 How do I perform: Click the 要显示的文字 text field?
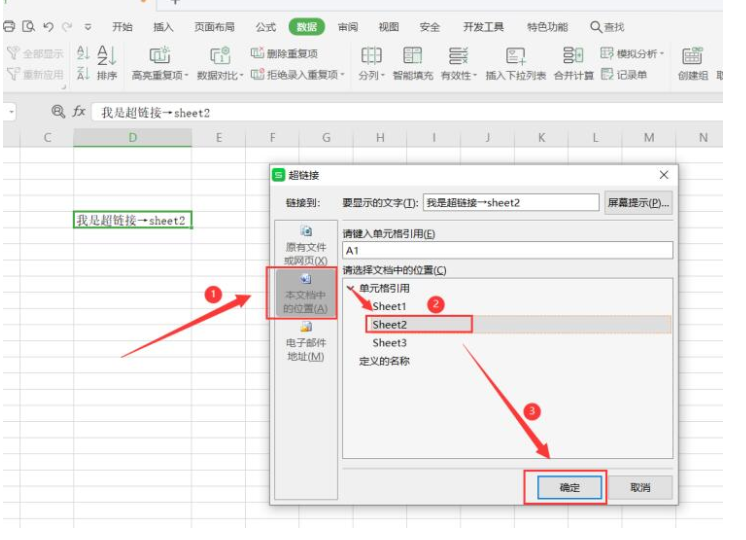click(x=510, y=203)
